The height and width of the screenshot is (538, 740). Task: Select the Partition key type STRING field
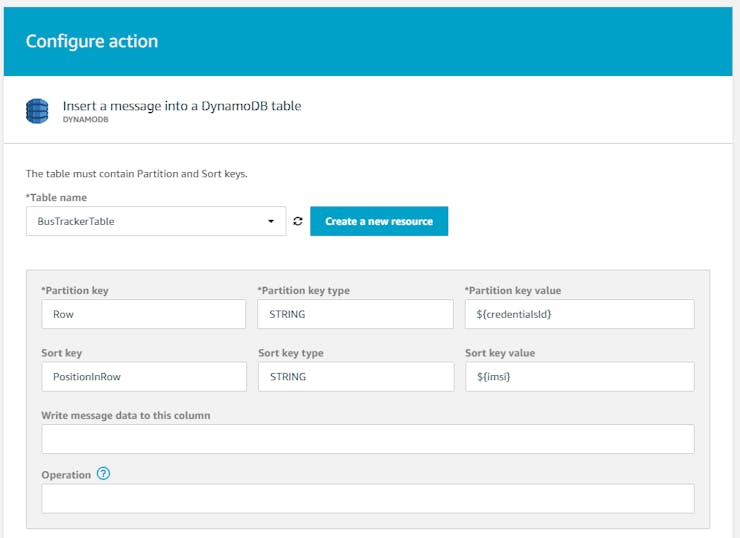coord(355,314)
